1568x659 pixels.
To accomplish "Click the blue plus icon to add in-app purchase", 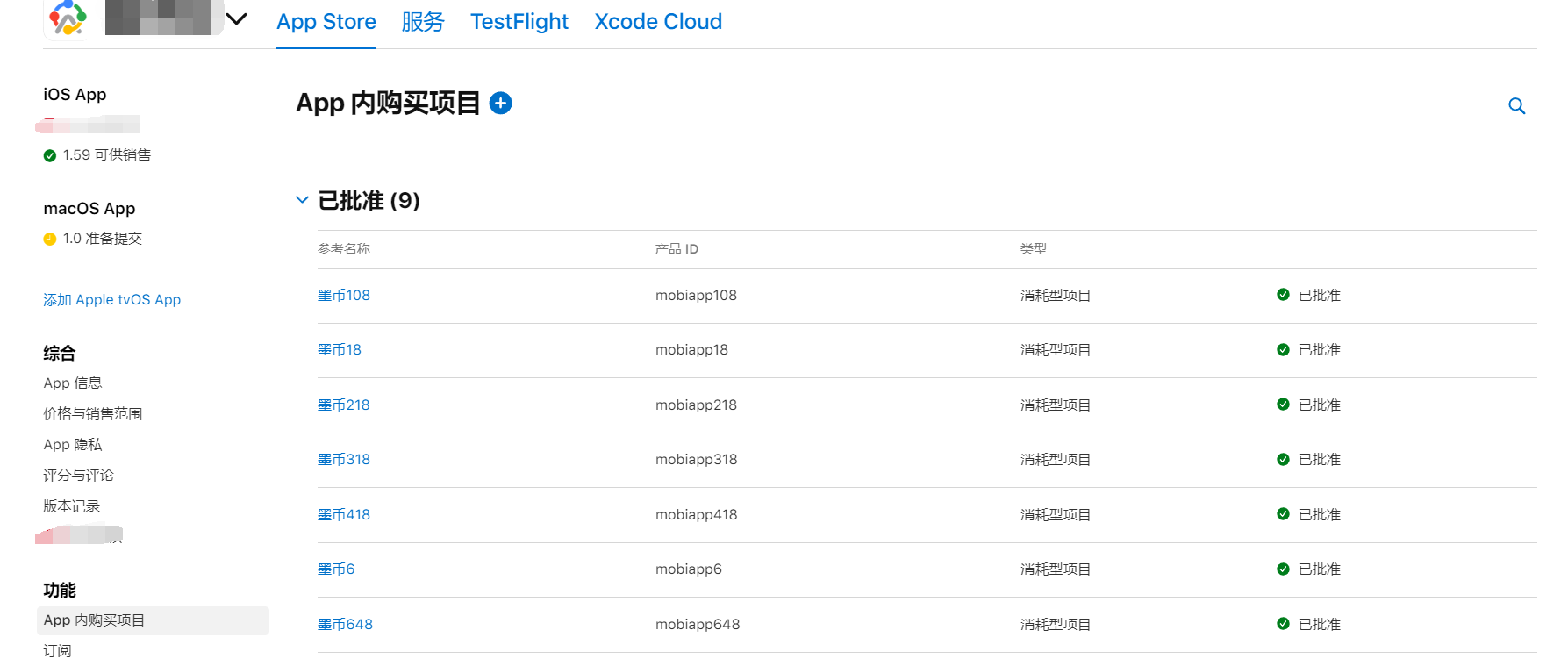I will (x=500, y=104).
